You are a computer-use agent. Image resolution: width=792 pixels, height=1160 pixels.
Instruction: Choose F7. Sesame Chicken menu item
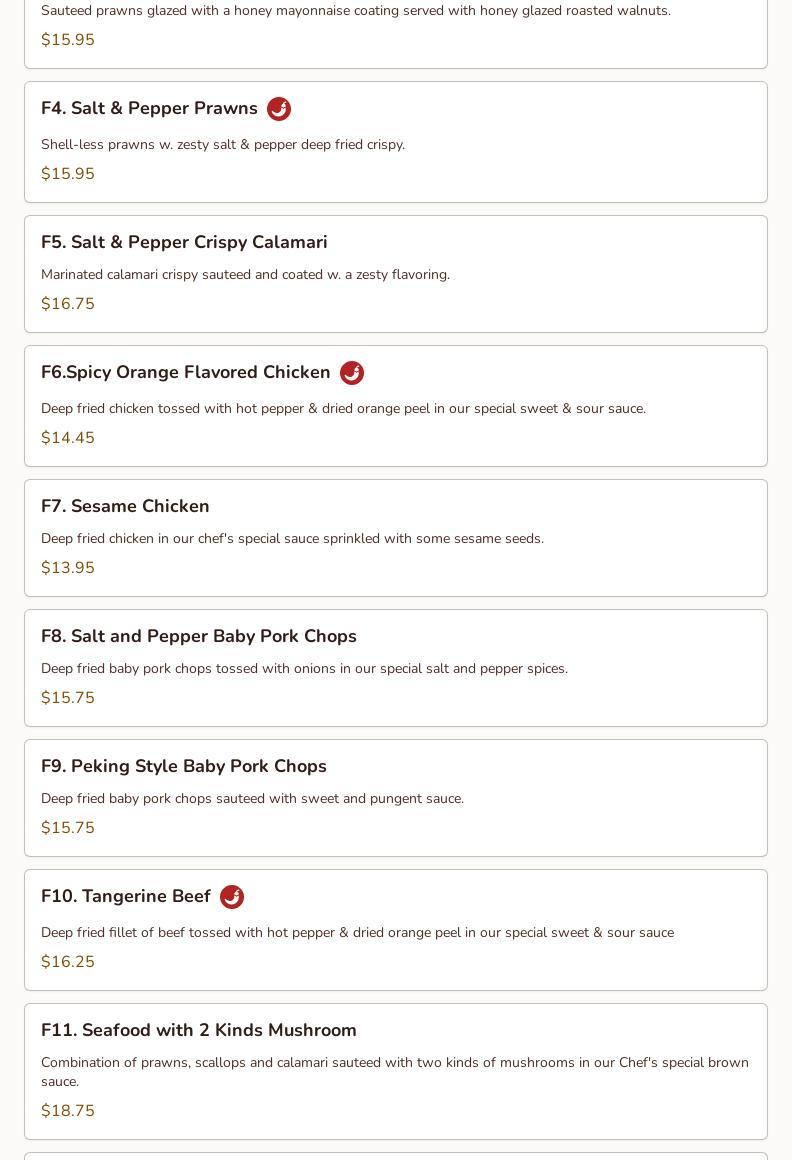point(125,506)
